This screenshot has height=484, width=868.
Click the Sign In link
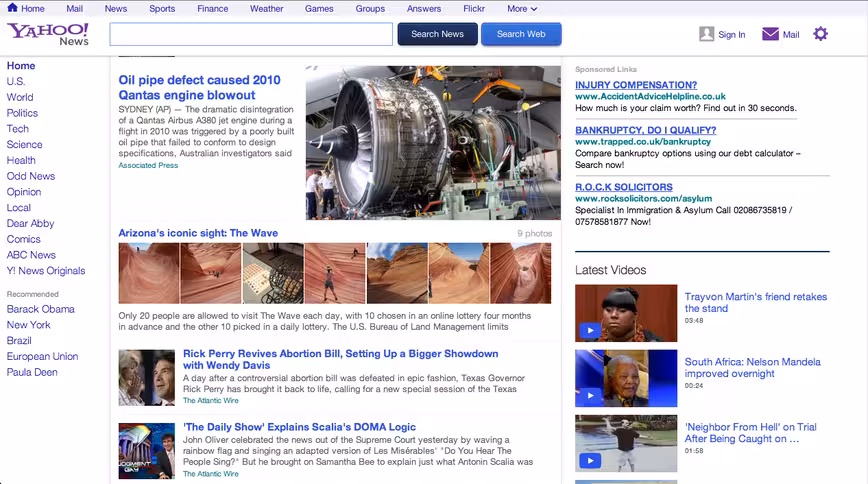[x=731, y=34]
